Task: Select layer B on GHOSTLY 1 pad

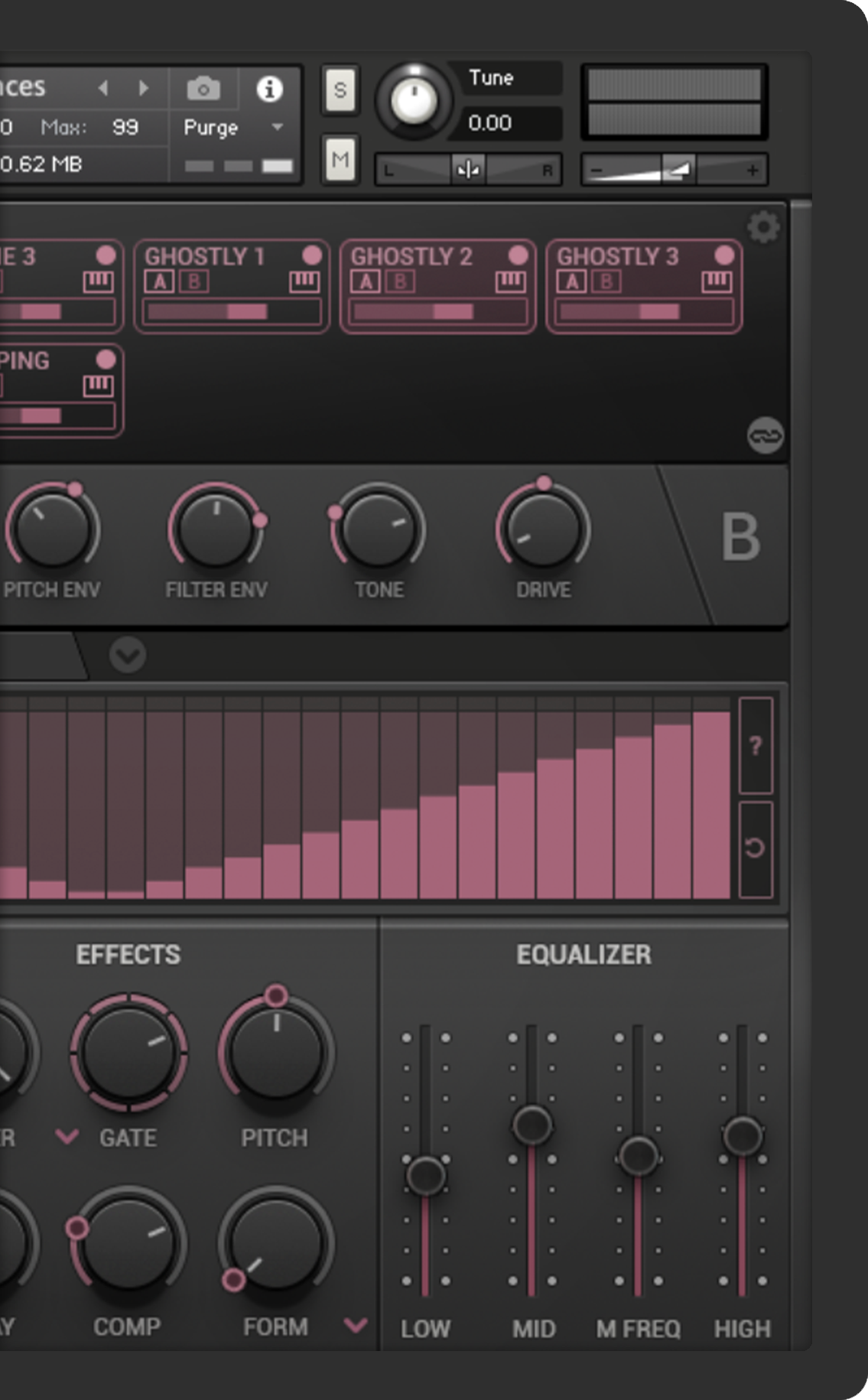Action: pyautogui.click(x=194, y=282)
